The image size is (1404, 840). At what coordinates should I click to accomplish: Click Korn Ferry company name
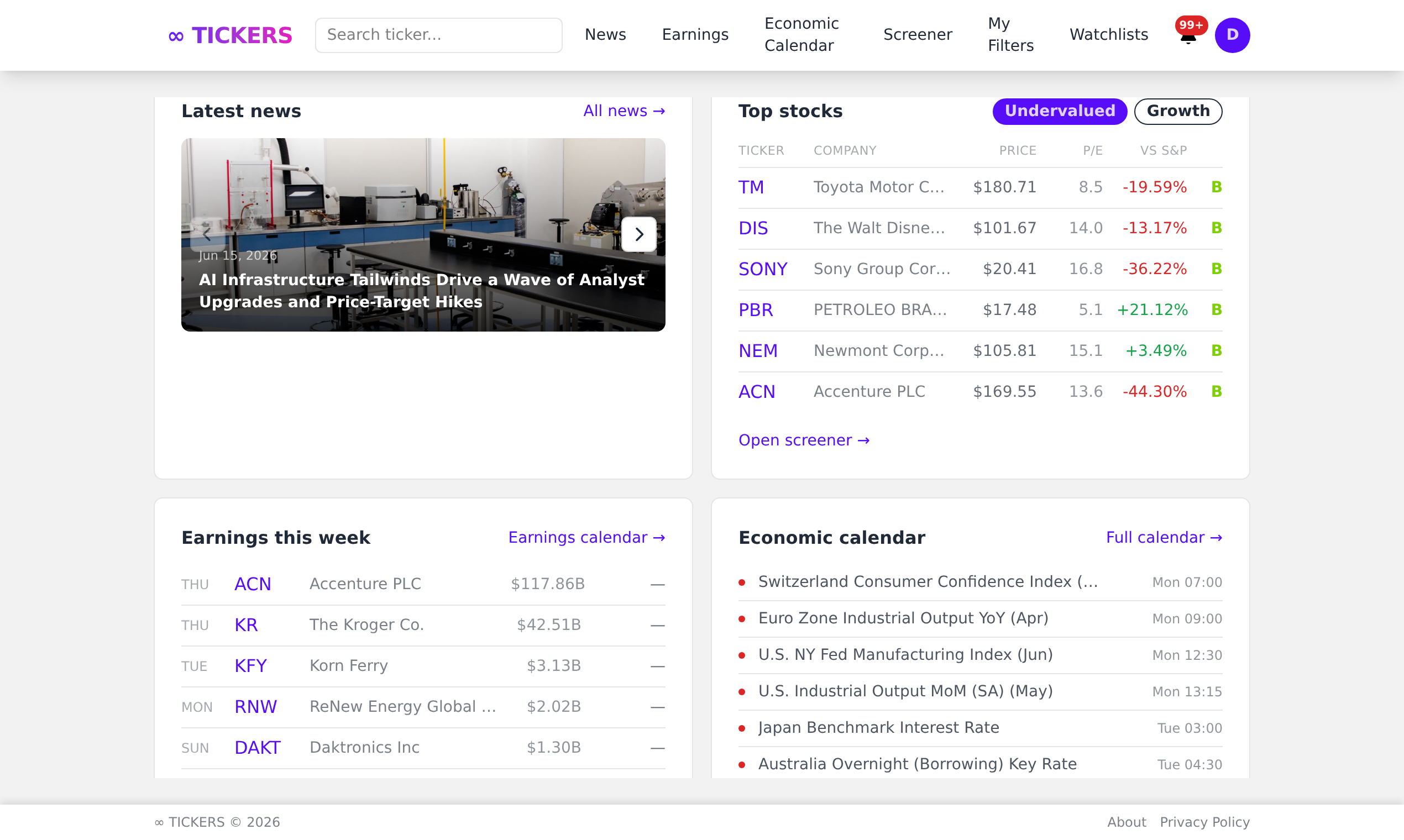point(348,666)
